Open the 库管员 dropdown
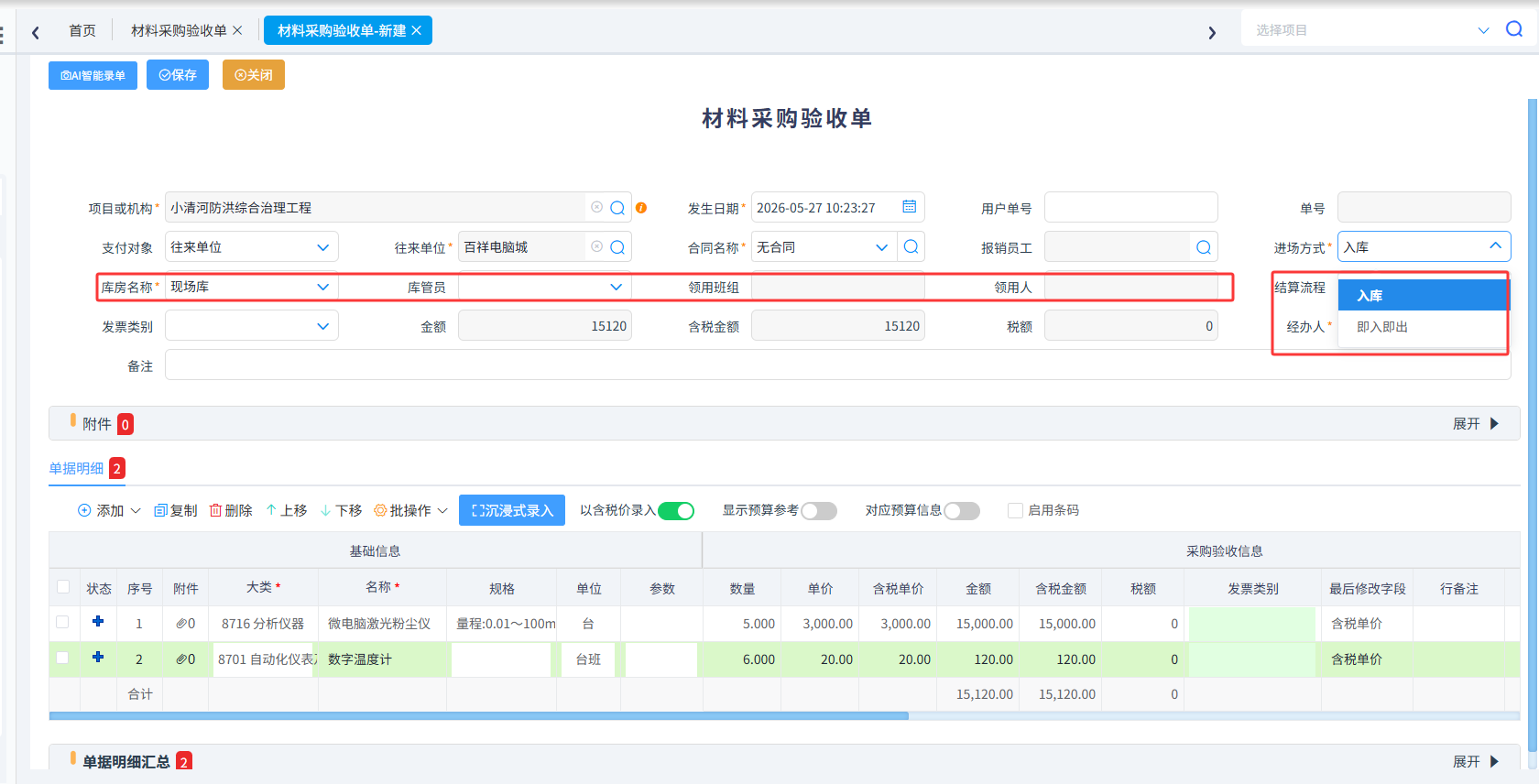Image resolution: width=1539 pixels, height=784 pixels. tap(545, 287)
